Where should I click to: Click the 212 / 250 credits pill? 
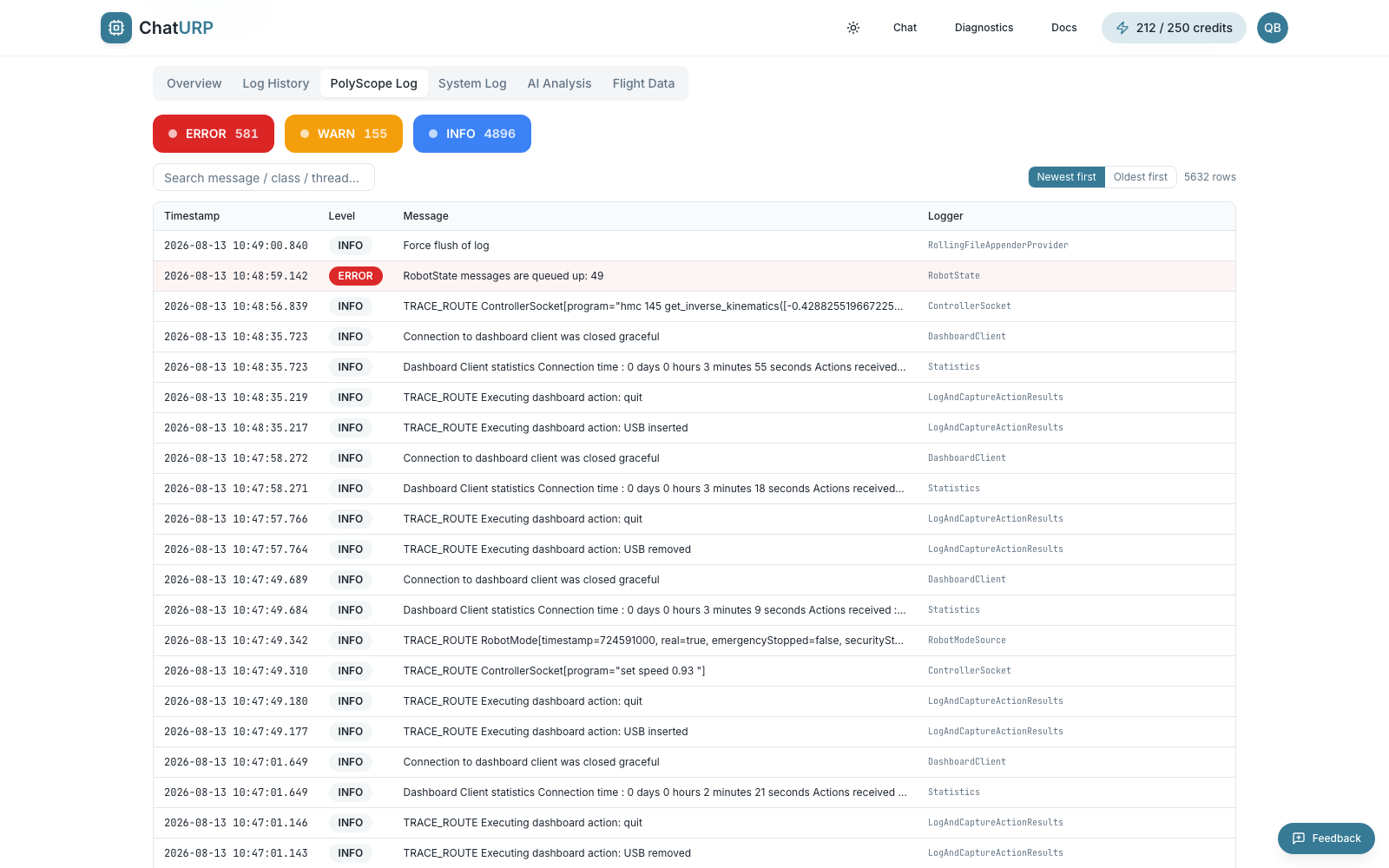click(x=1174, y=28)
